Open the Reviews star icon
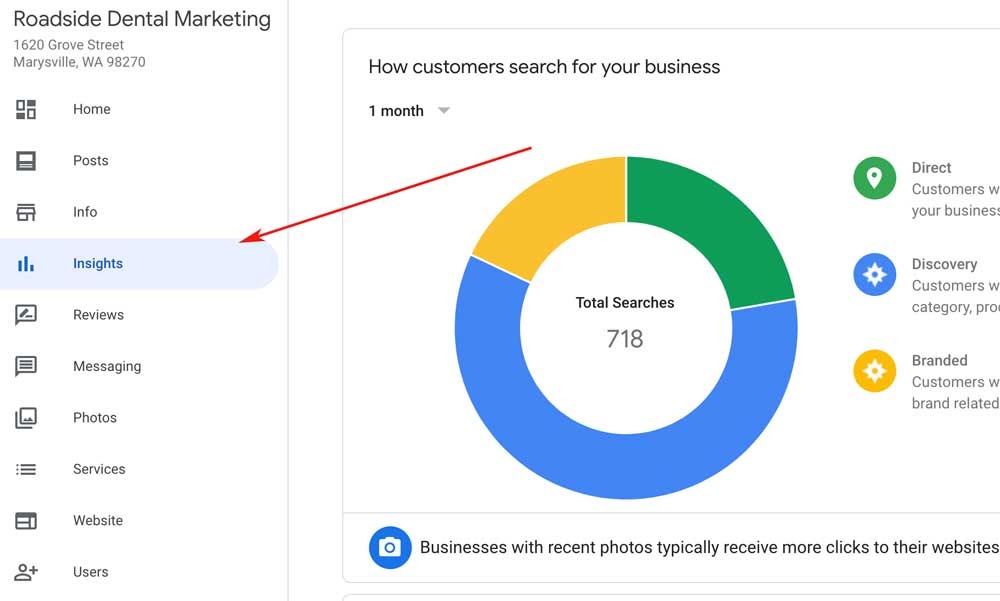Viewport: 1000px width, 601px height. [26, 315]
